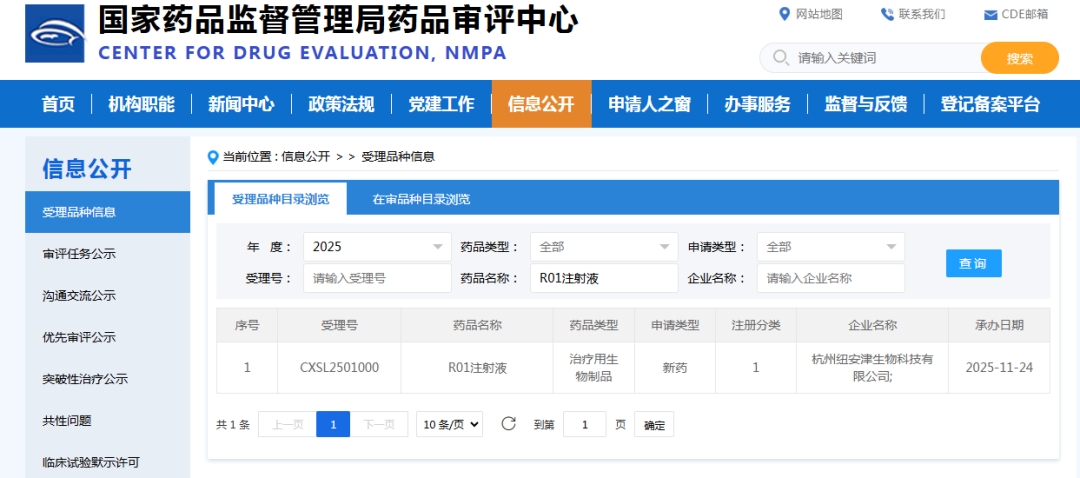Click the location pin icon beside 当前位置
Viewport: 1080px width, 478px height.
213,157
